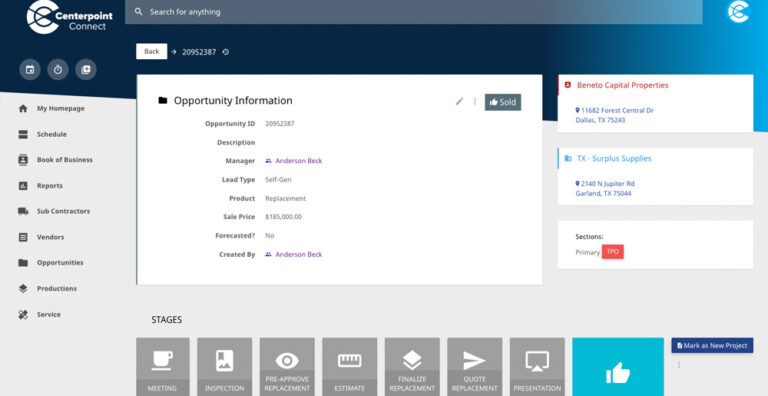This screenshot has width=768, height=396.
Task: Open the Opportunity Information three-dot menu
Action: point(475,101)
